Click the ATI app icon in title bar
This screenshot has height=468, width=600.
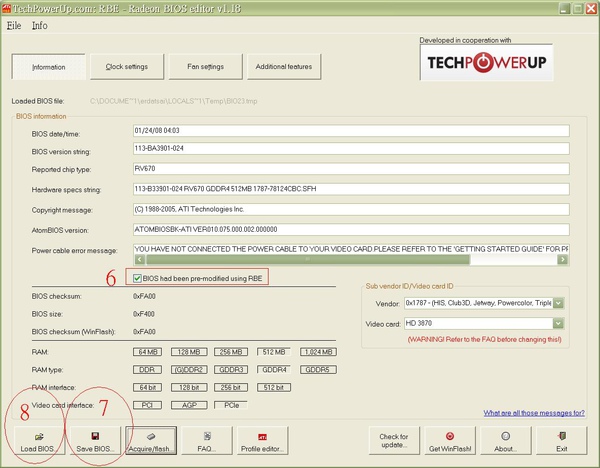tap(6, 8)
